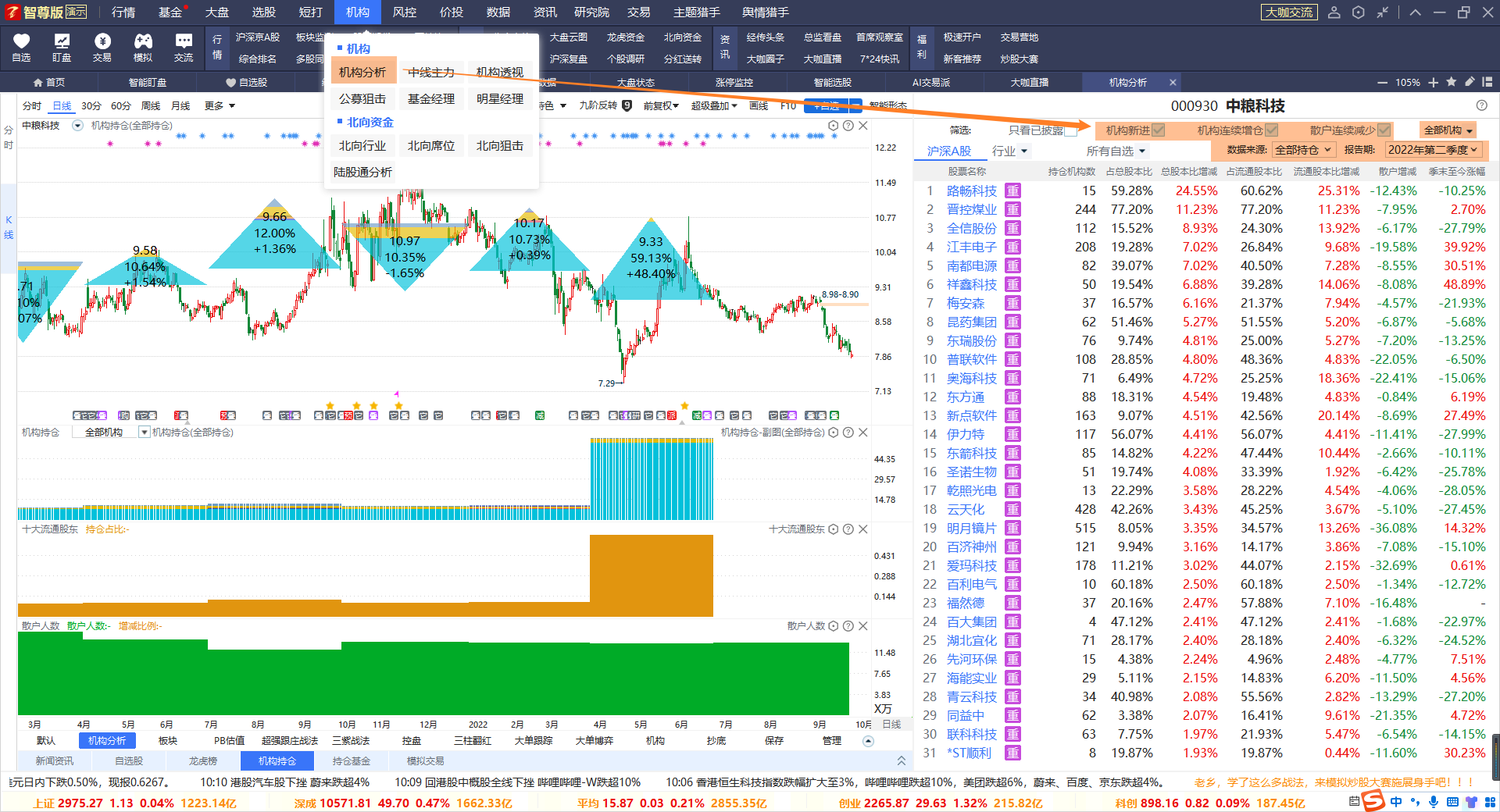Switch to the 龙虎榜 bottom tab
Image resolution: width=1500 pixels, height=812 pixels.
click(203, 760)
